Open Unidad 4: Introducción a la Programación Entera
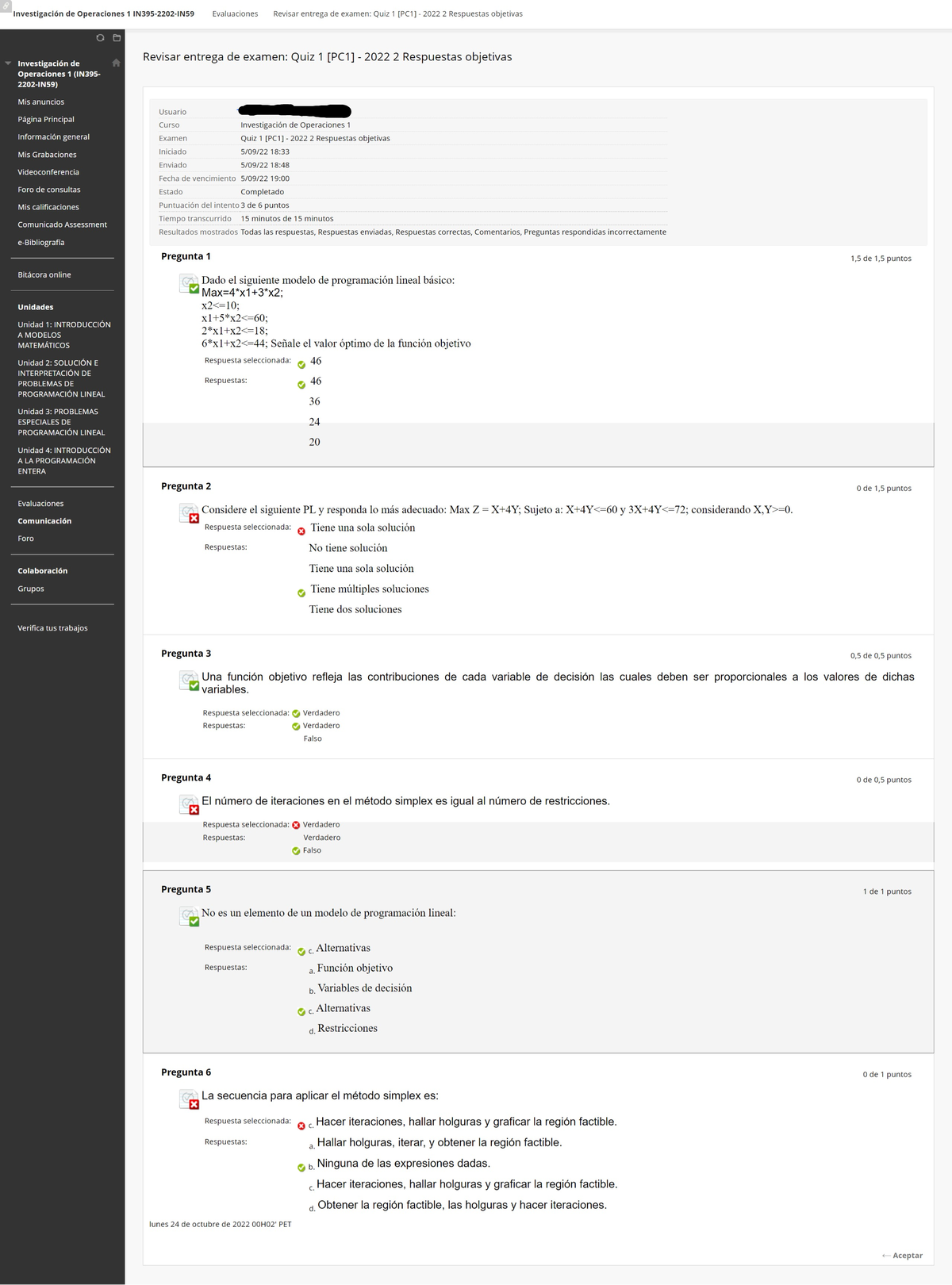 pos(64,461)
